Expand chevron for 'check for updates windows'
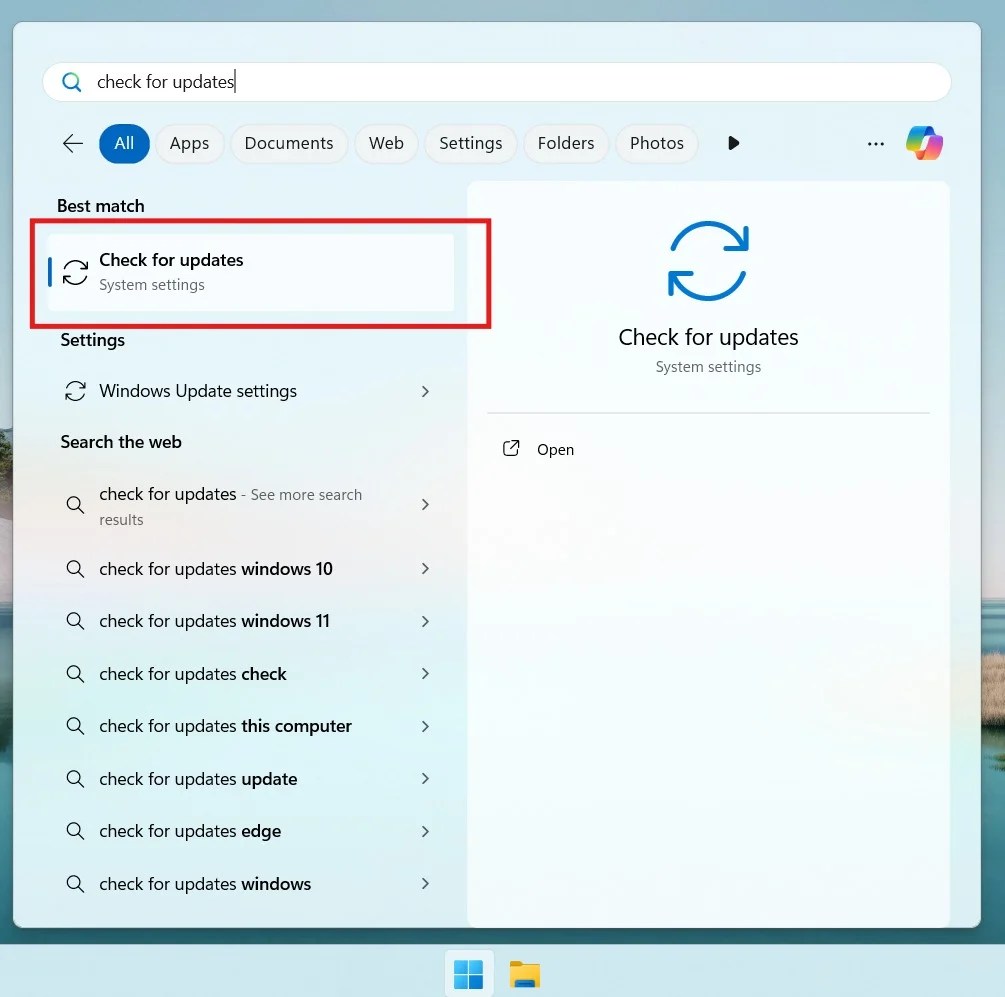 [x=425, y=884]
